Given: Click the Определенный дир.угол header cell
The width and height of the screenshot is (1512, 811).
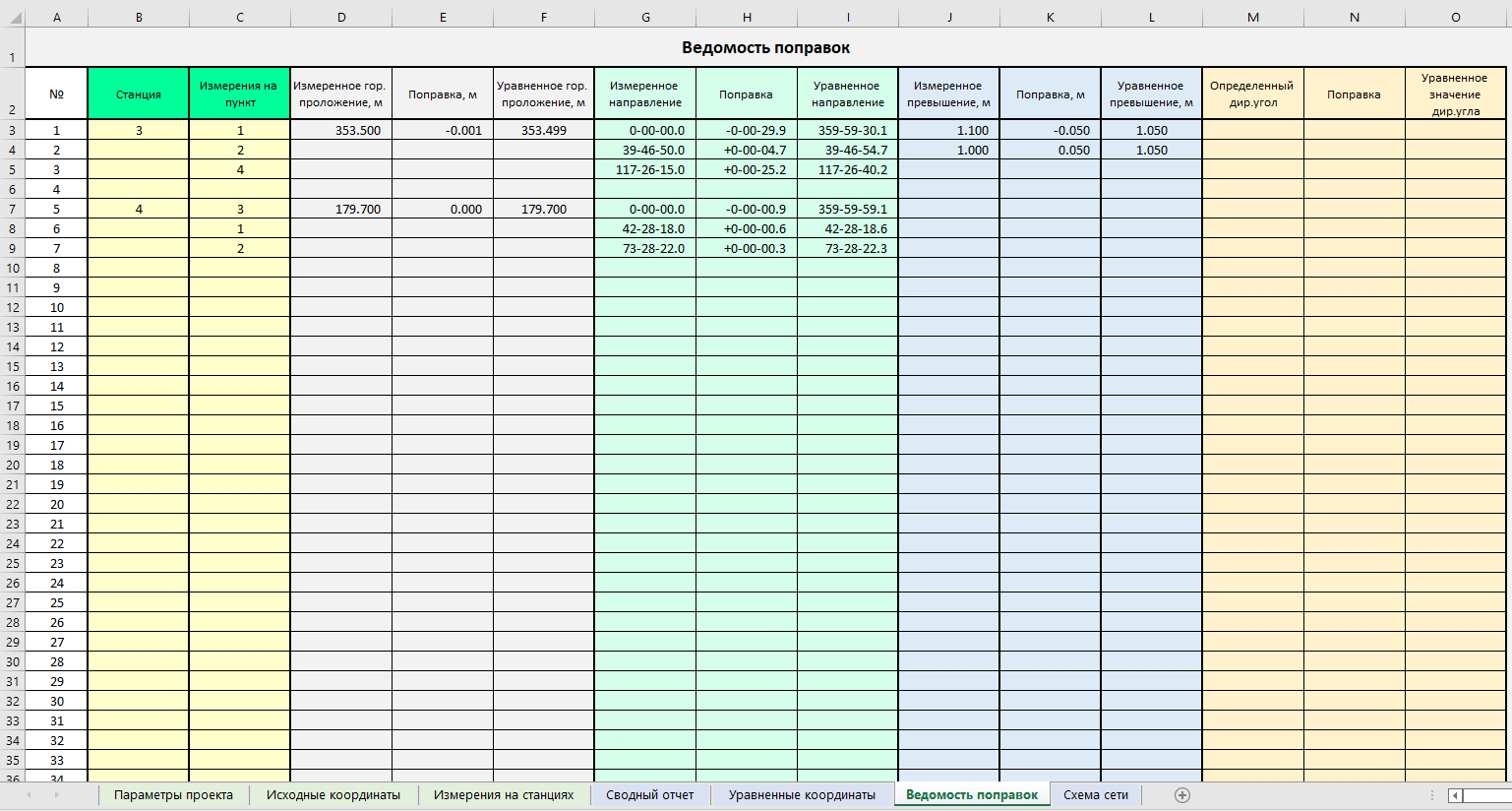Looking at the screenshot, I should (1252, 94).
